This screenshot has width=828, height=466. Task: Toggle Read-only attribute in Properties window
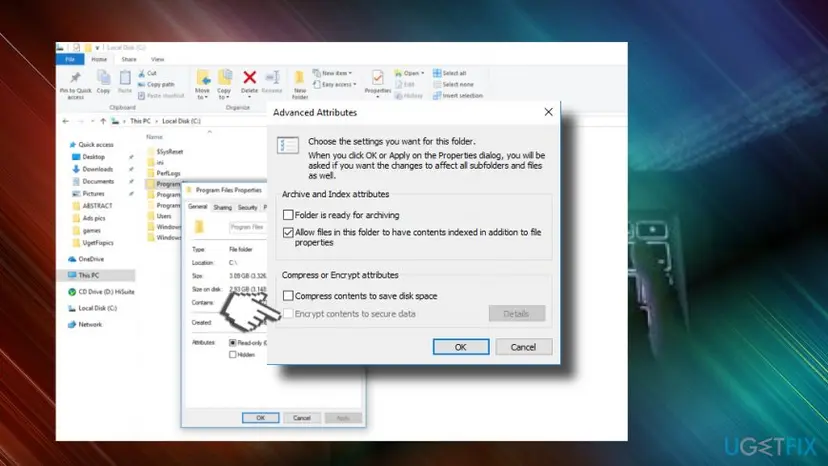click(232, 343)
